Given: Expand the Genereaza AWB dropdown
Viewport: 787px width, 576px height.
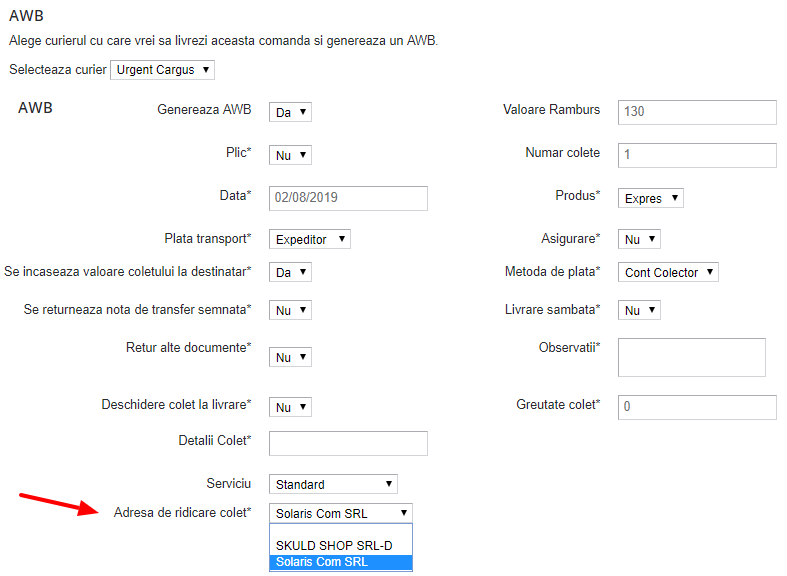Looking at the screenshot, I should point(290,113).
